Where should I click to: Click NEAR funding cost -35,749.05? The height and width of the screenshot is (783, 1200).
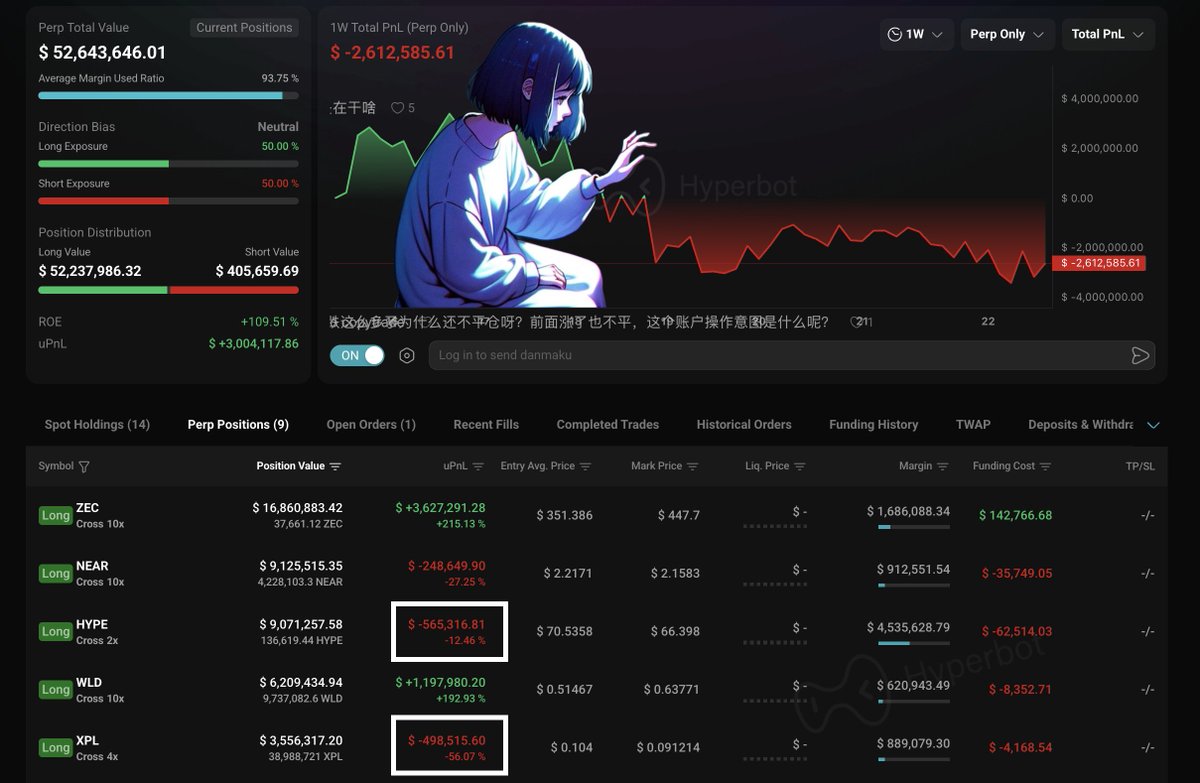[1017, 573]
